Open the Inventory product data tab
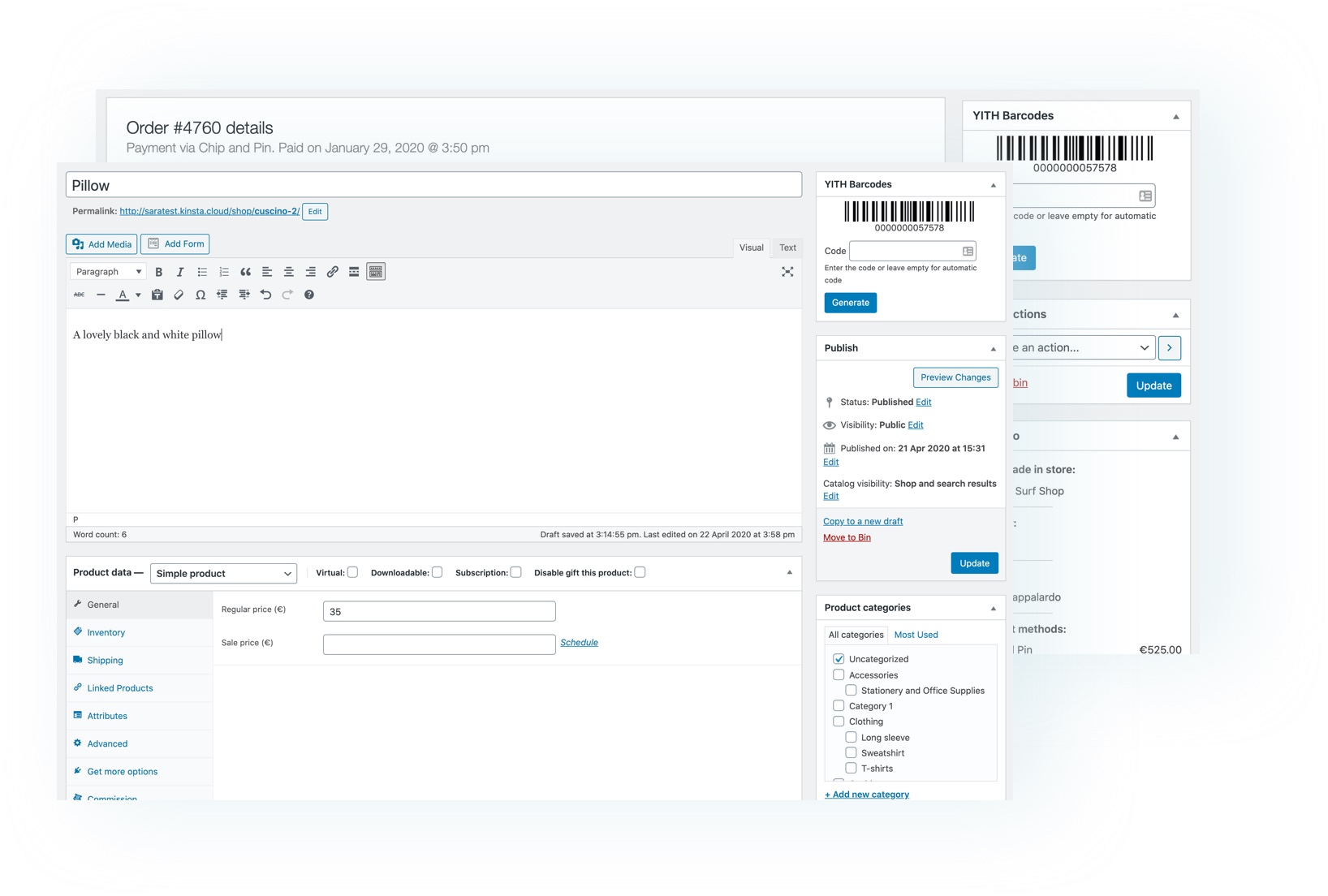Image resolution: width=1328 pixels, height=896 pixels. coord(106,632)
